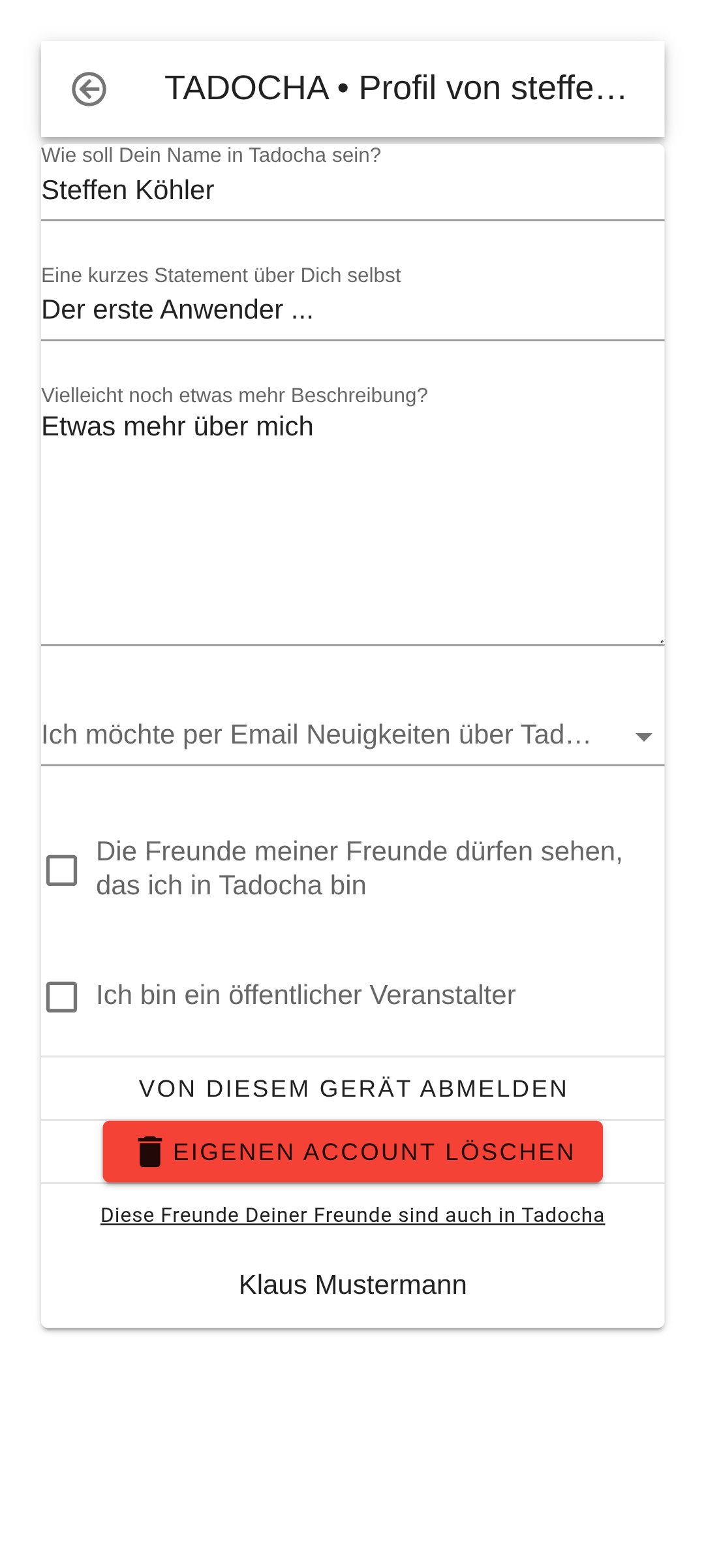Viewport: 706px width, 1568px height.
Task: Open the 'Ich möchte per Email Neuigkeiten' select
Action: coord(316,735)
